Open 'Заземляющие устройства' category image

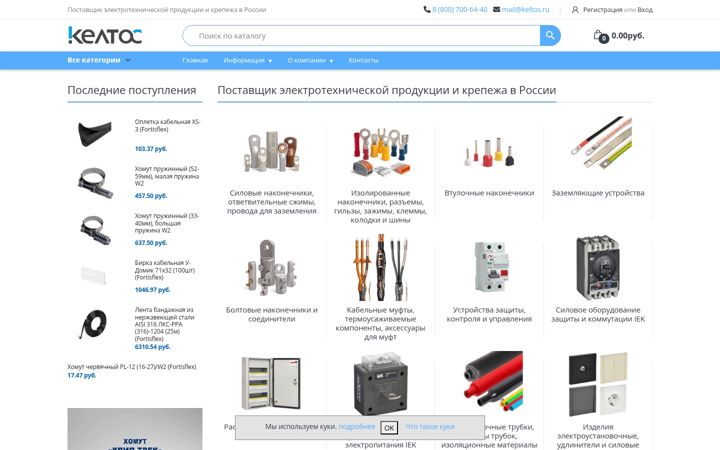coord(601,143)
